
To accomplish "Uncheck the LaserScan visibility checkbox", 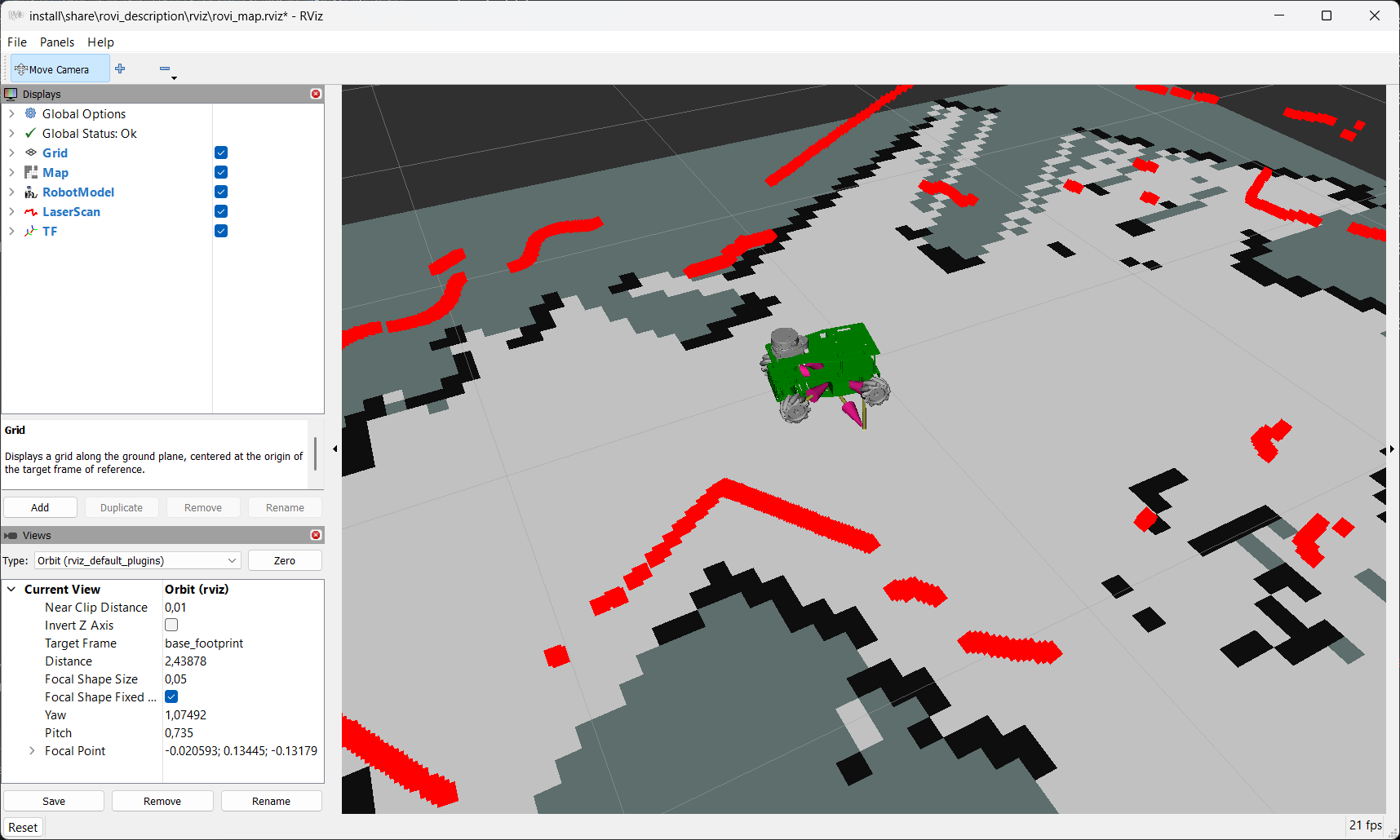I will [221, 212].
